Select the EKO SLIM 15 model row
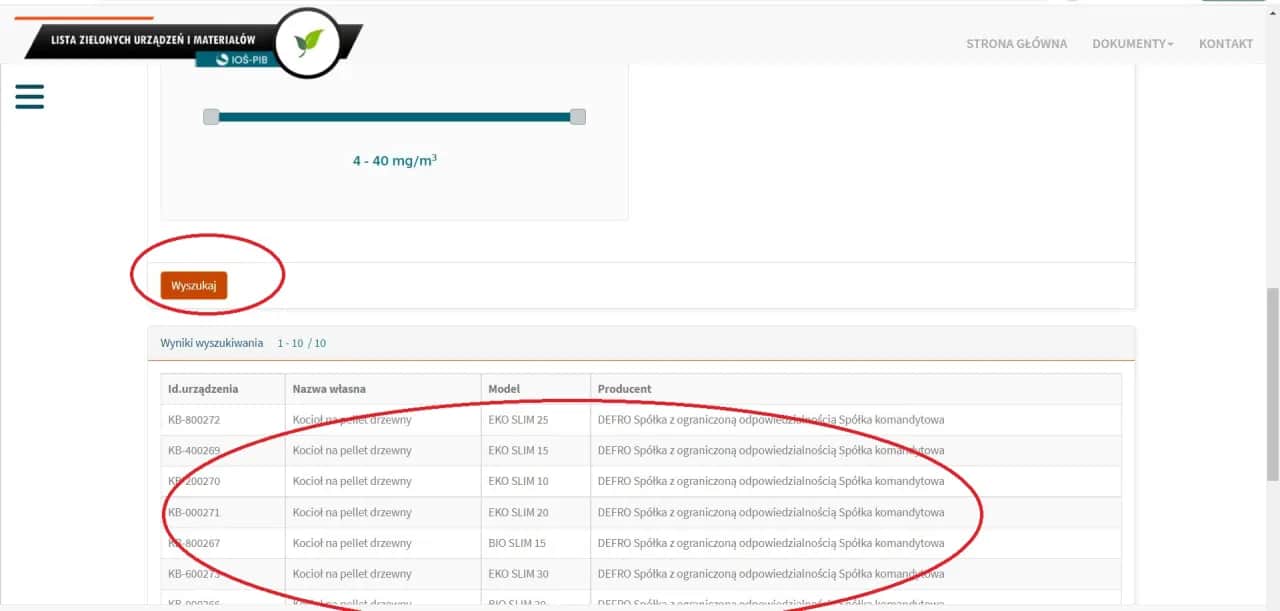This screenshot has height=611, width=1280. [518, 451]
